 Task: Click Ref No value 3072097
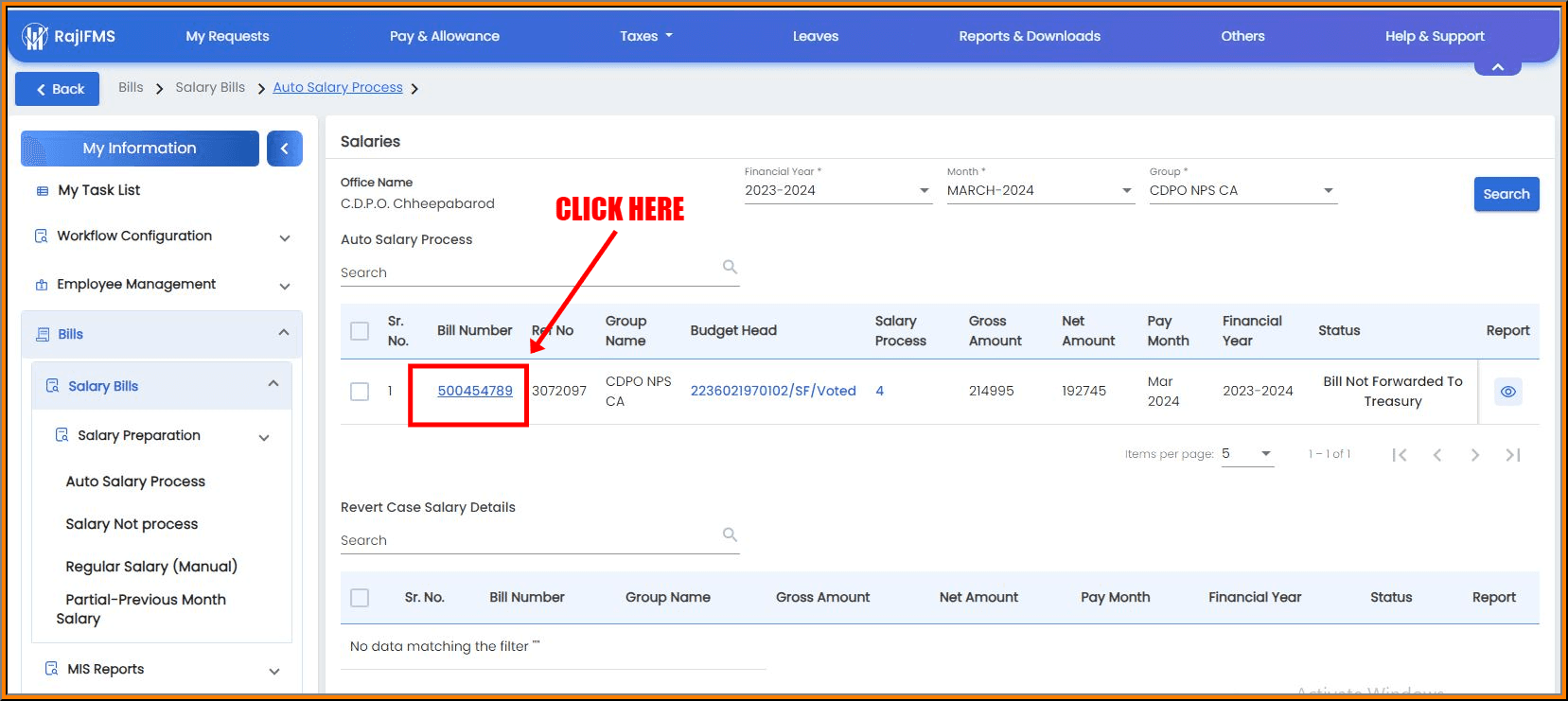coord(559,391)
